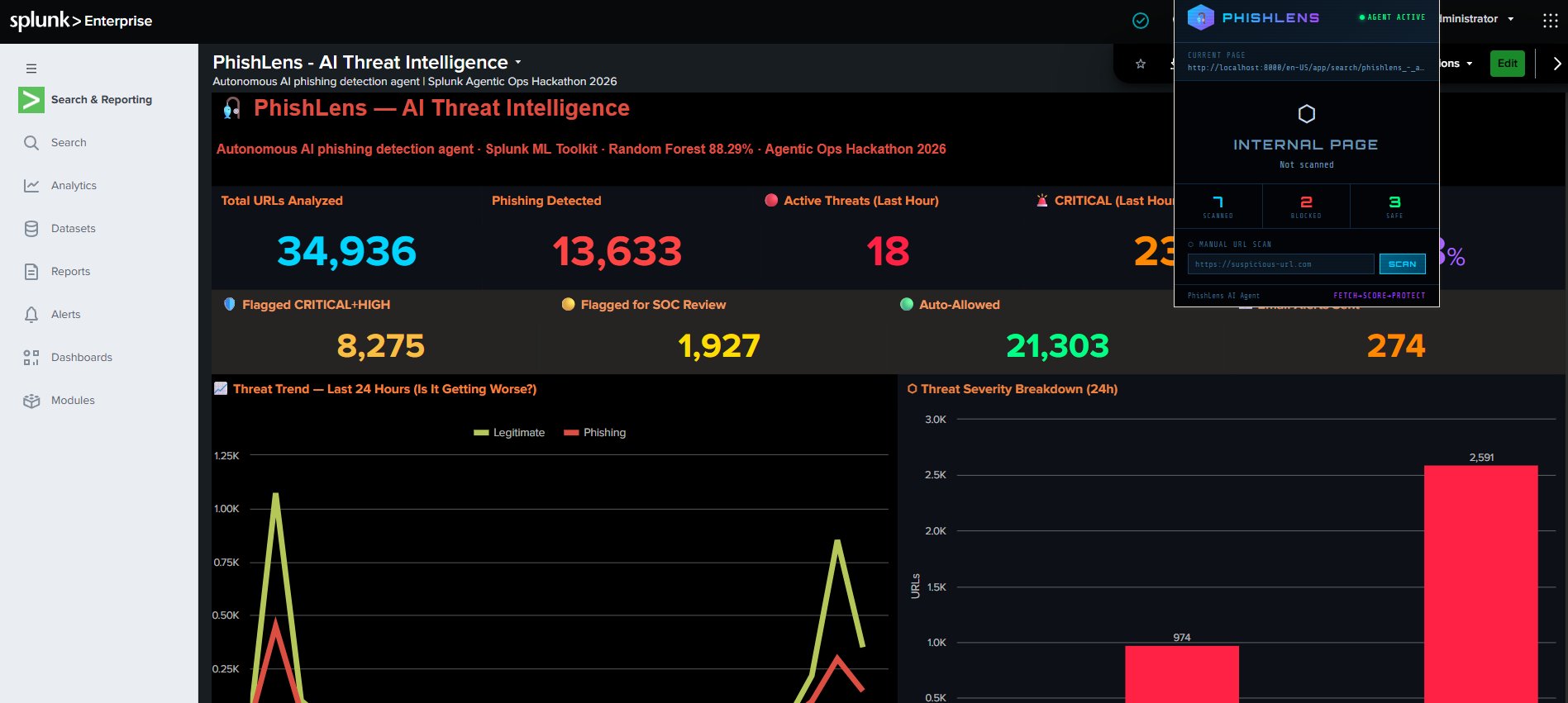Click the SCAN button in PhishLens
The image size is (1568, 703).
click(x=1402, y=264)
